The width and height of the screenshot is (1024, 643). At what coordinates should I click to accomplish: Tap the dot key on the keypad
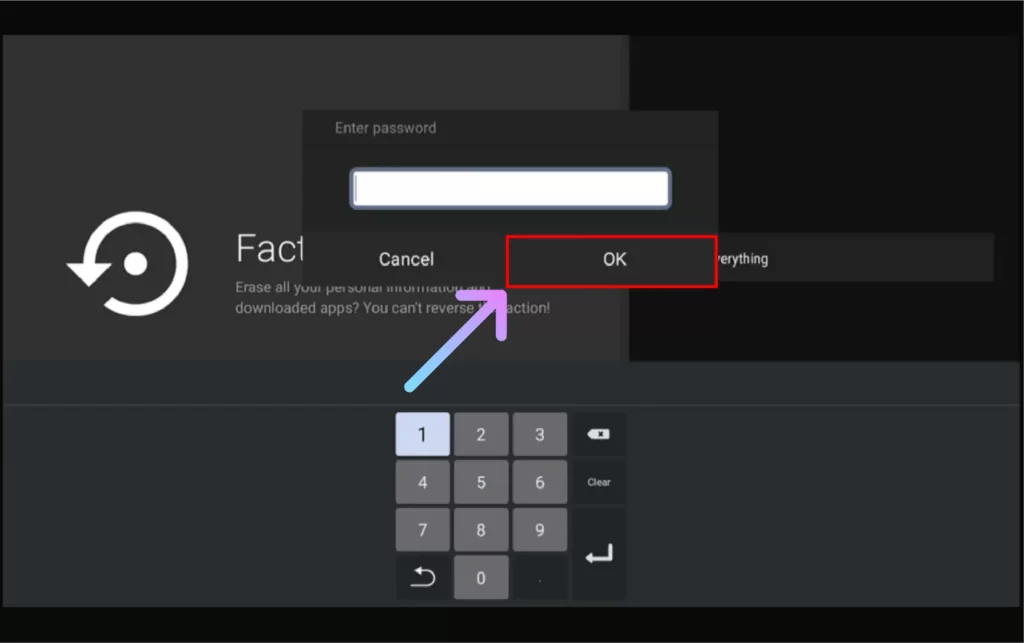pyautogui.click(x=540, y=578)
